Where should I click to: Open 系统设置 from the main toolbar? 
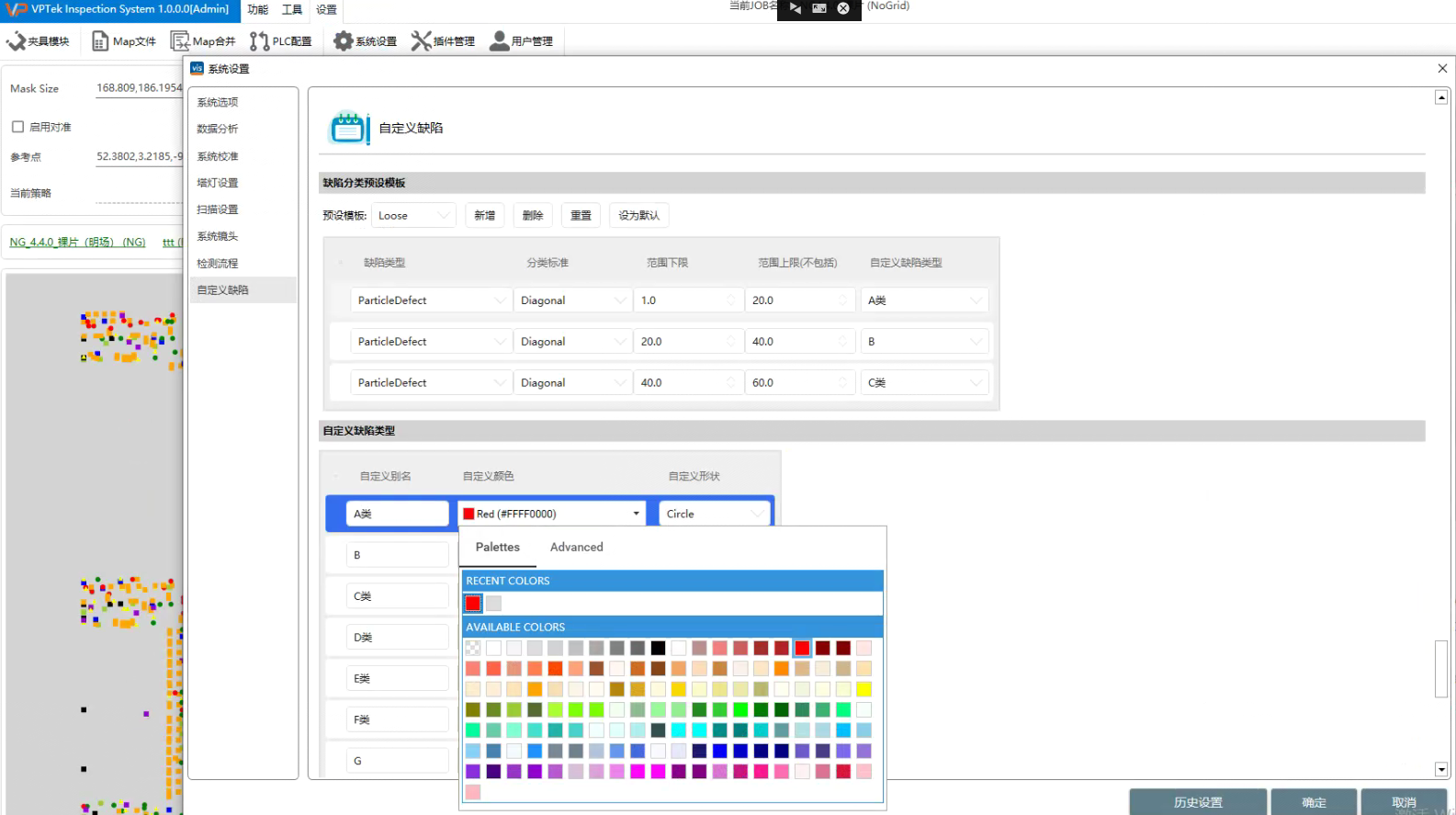[x=366, y=41]
